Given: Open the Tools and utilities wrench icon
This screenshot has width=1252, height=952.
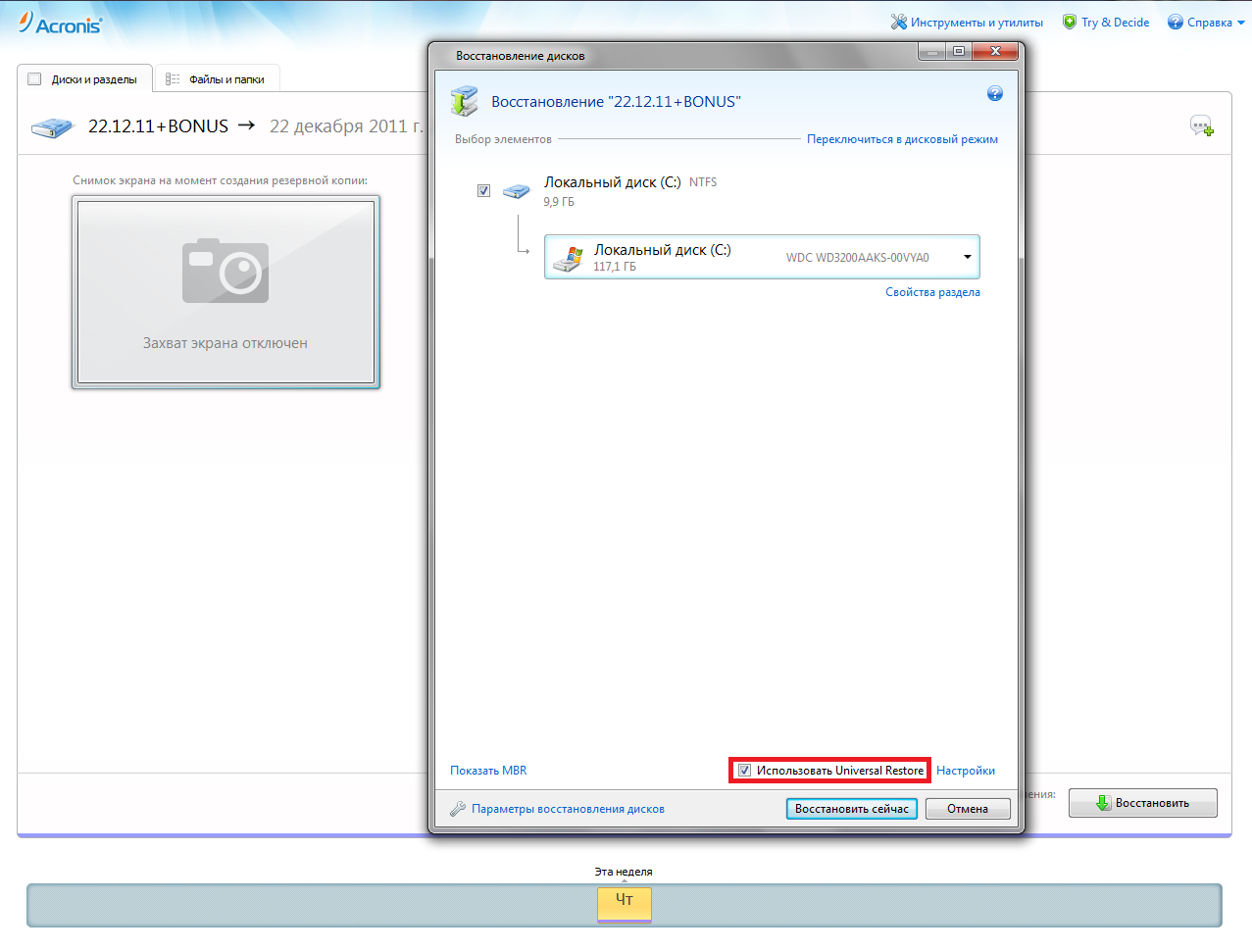Looking at the screenshot, I should (898, 22).
